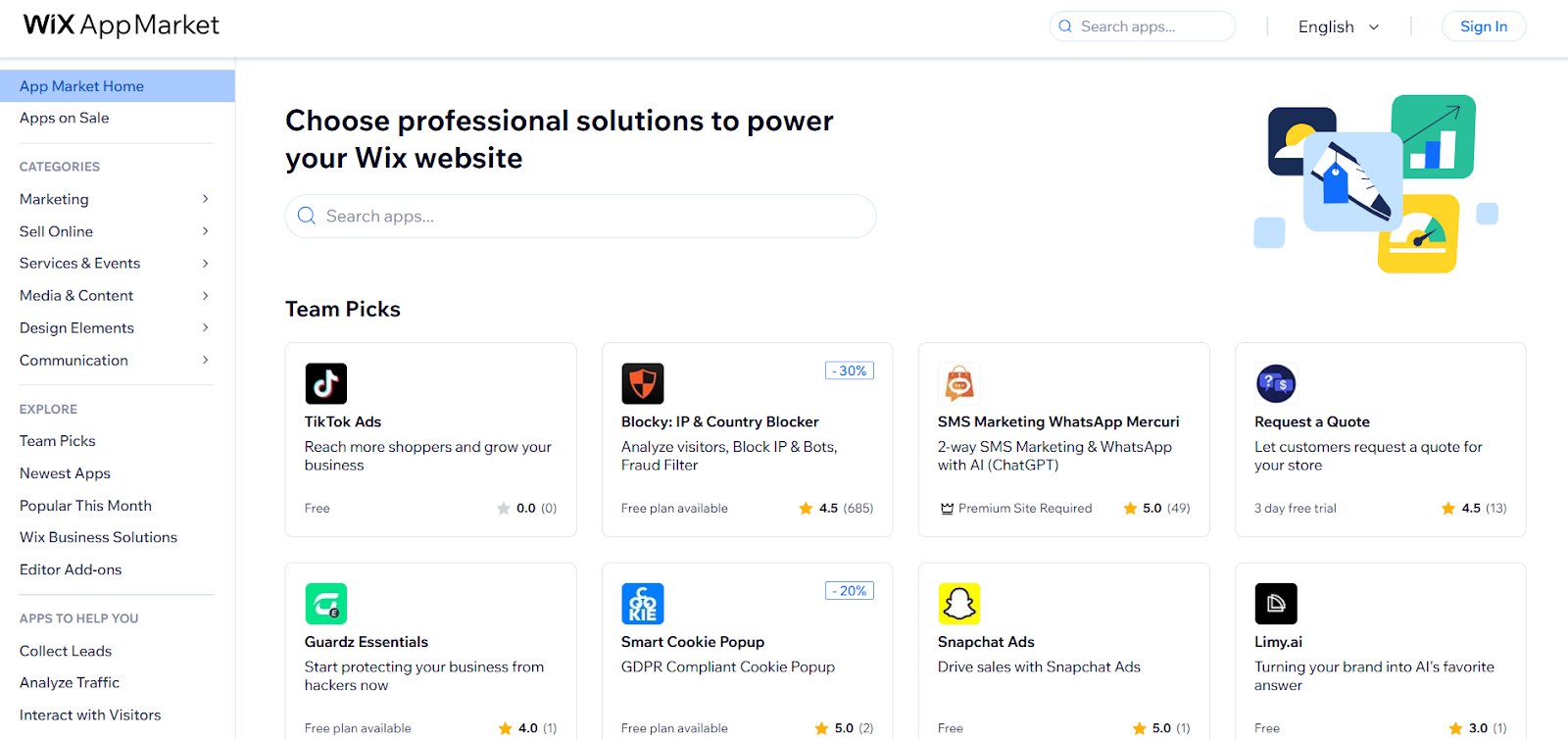The height and width of the screenshot is (740, 1568).
Task: Click the header Search apps field
Action: 1143,26
